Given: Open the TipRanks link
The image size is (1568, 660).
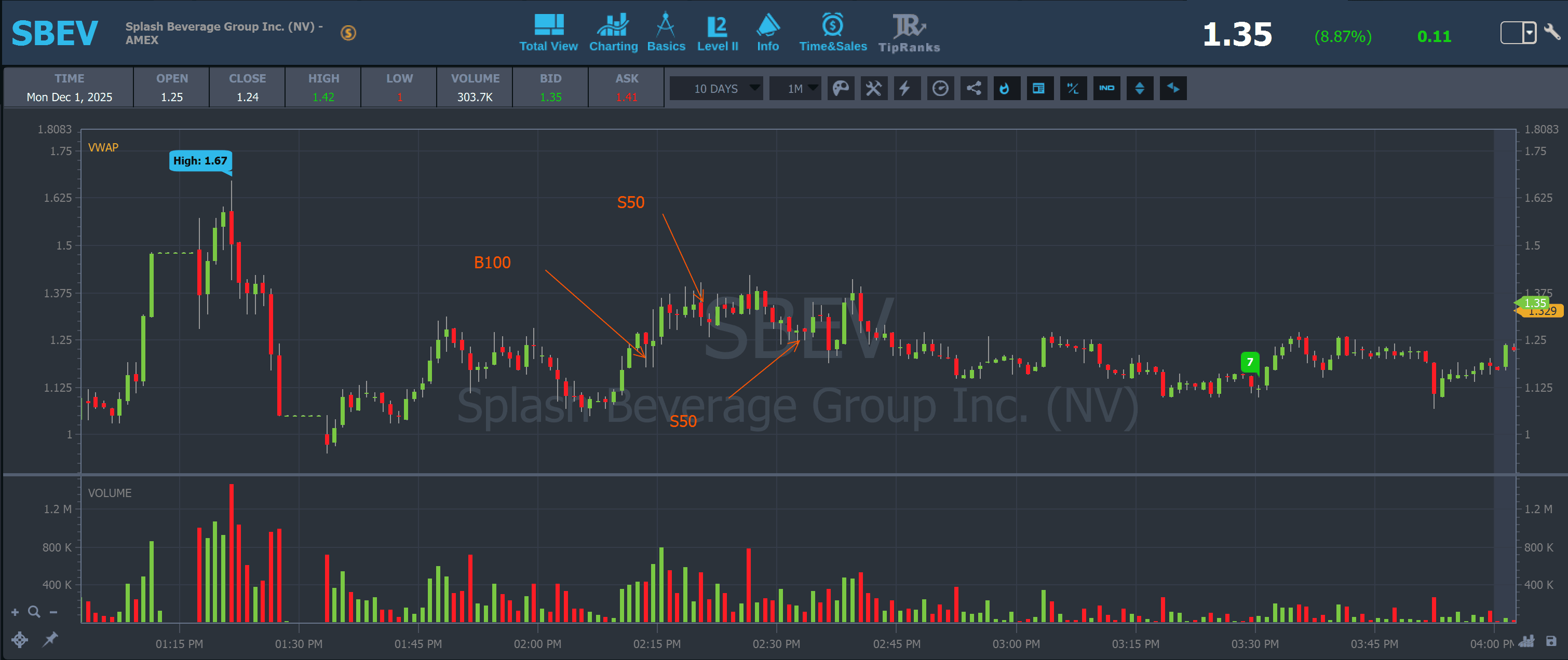Looking at the screenshot, I should click(x=908, y=33).
